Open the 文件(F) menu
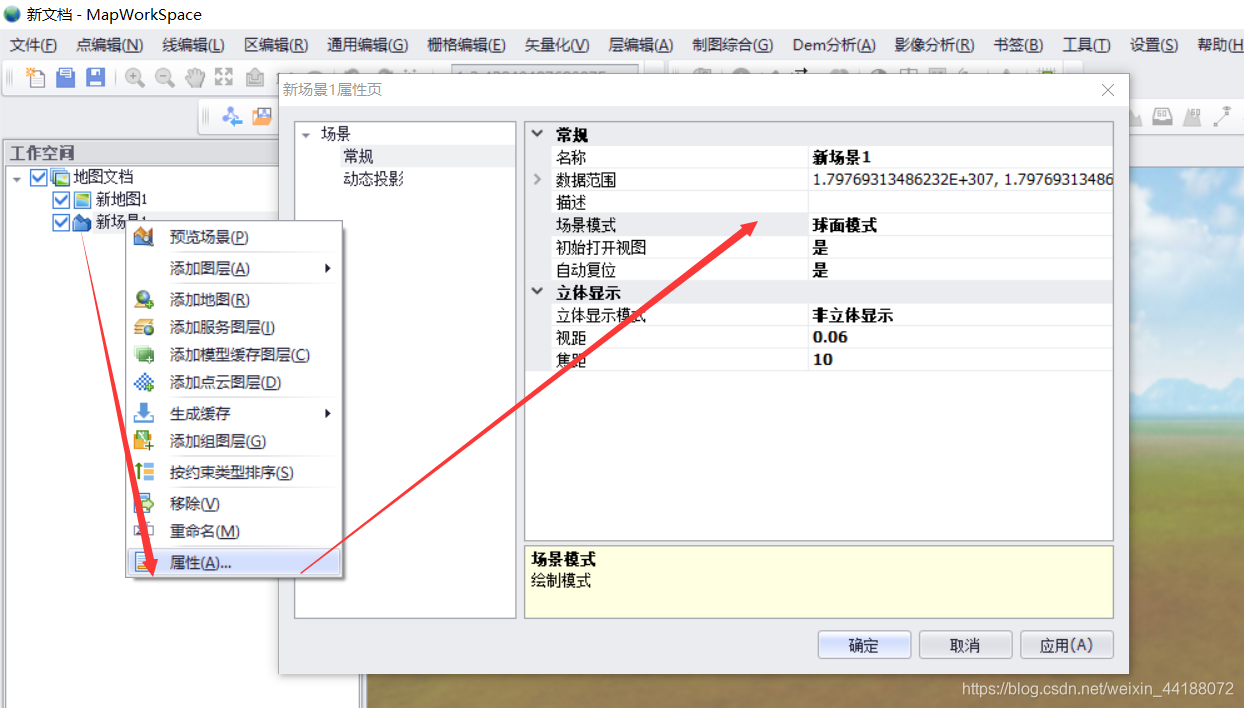Viewport: 1244px width, 708px height. pyautogui.click(x=33, y=45)
